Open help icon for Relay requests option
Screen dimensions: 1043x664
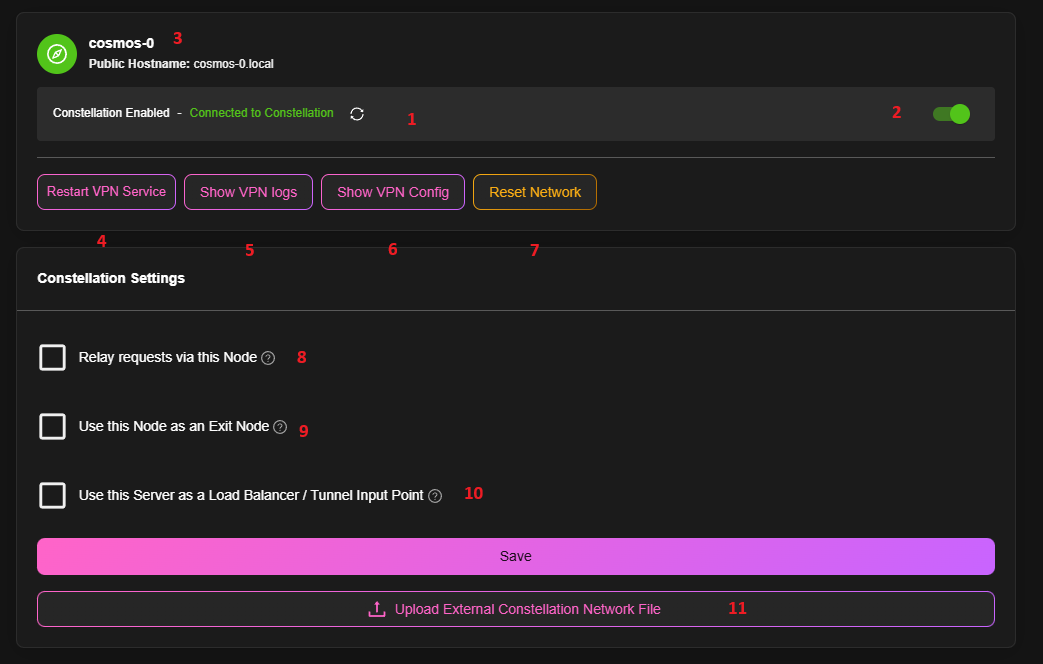click(268, 358)
